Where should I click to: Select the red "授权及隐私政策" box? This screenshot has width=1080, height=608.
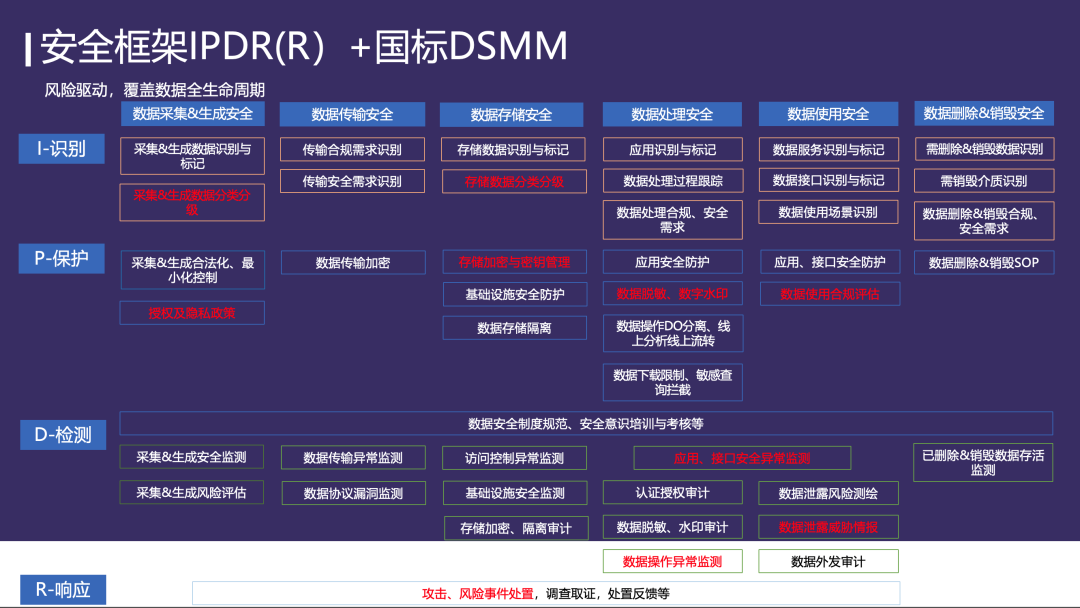tap(192, 313)
